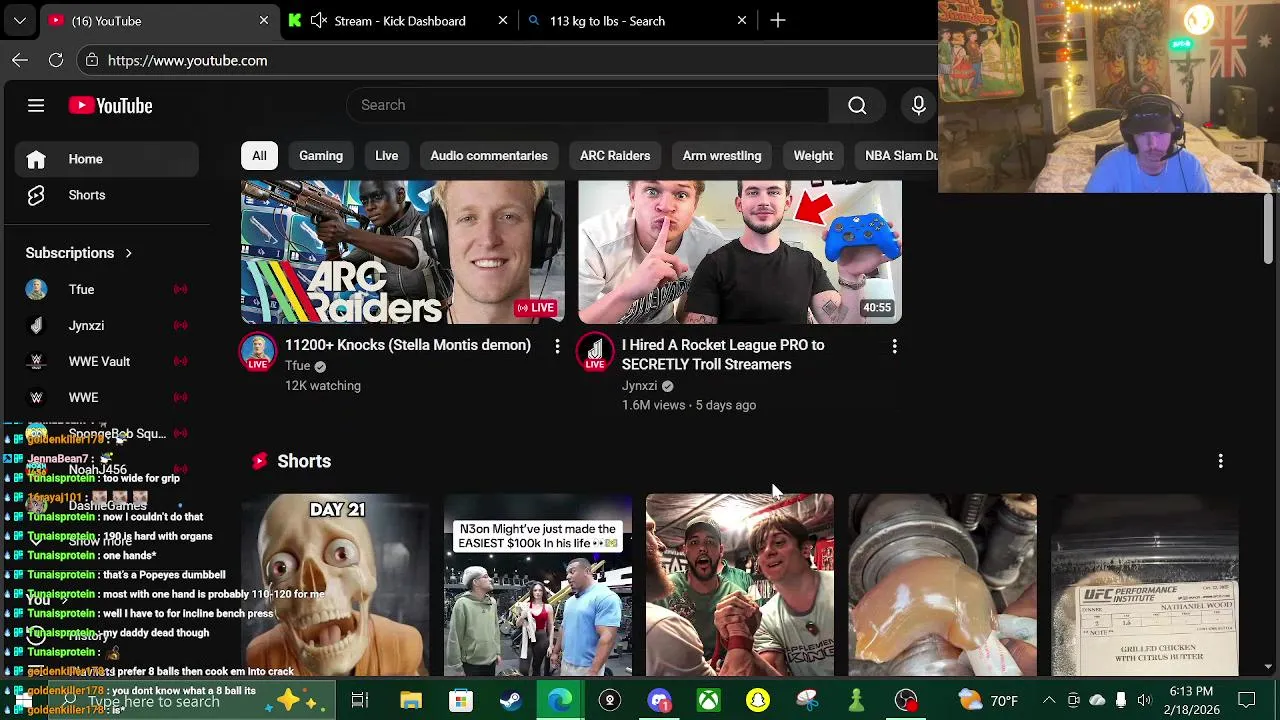Open the arm wrestling handshake short
This screenshot has height=720, width=1280.
740,585
